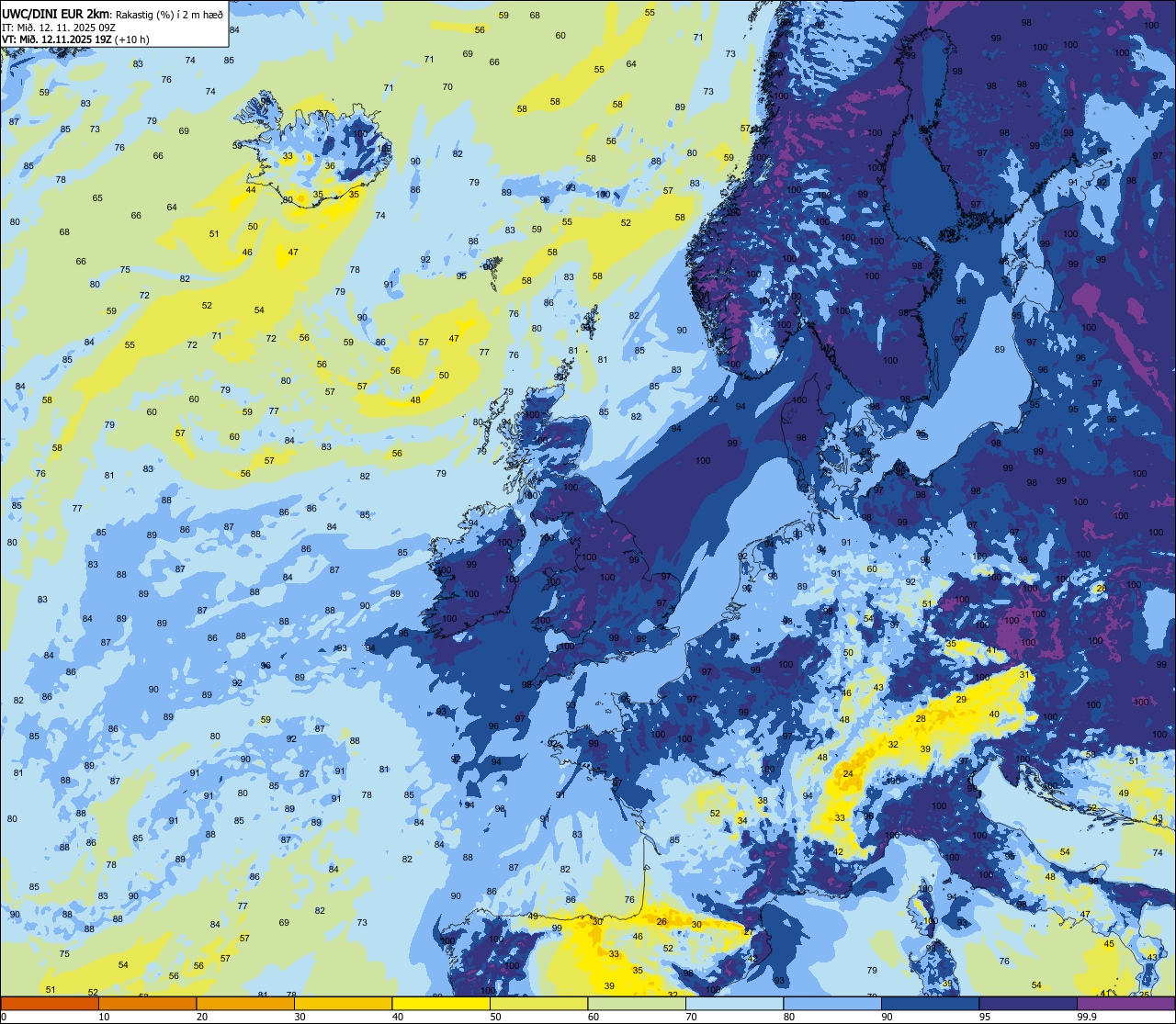Pick the pale blue 70–80 legend color

pyautogui.click(x=734, y=1003)
